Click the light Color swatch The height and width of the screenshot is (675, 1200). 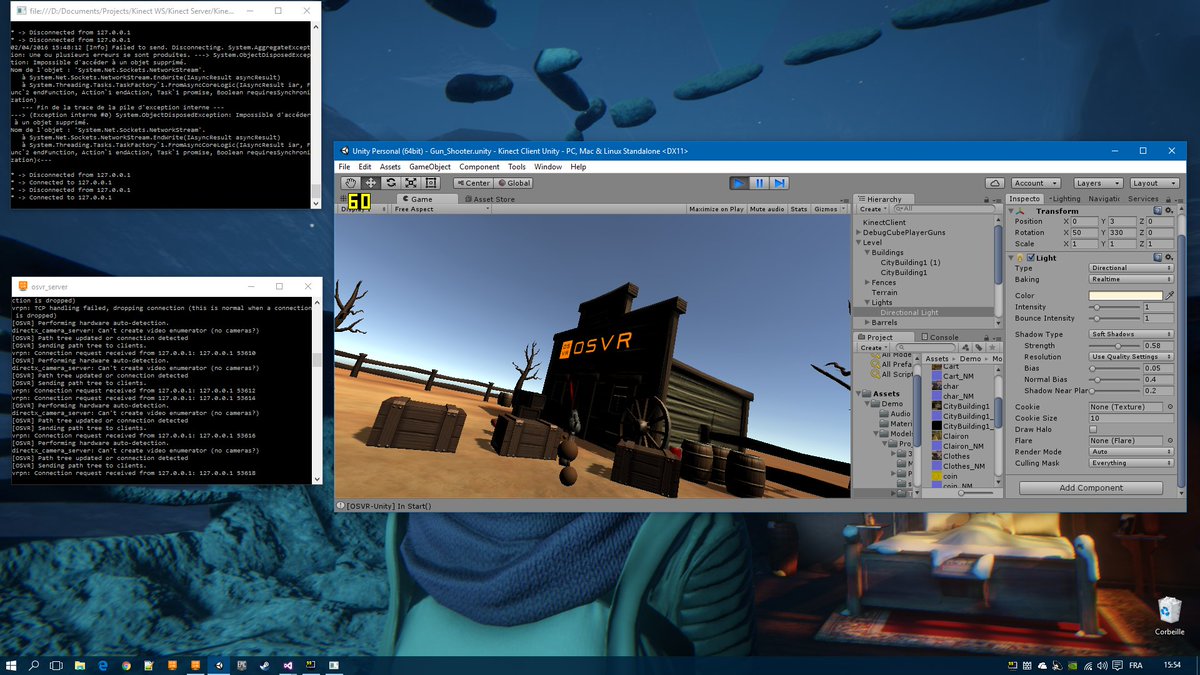pyautogui.click(x=1125, y=296)
